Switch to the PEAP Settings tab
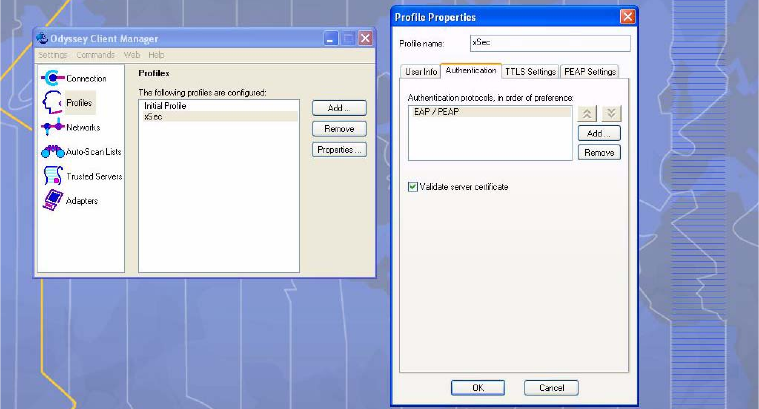759x409 pixels. 590,72
